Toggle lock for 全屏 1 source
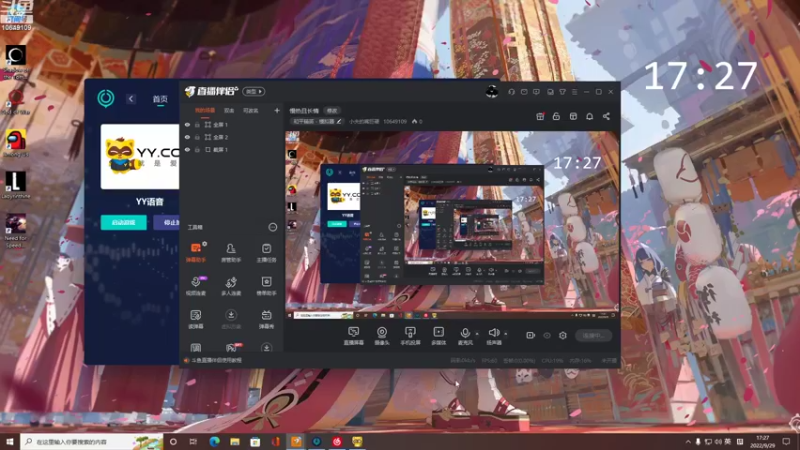800x450 pixels. [197, 124]
